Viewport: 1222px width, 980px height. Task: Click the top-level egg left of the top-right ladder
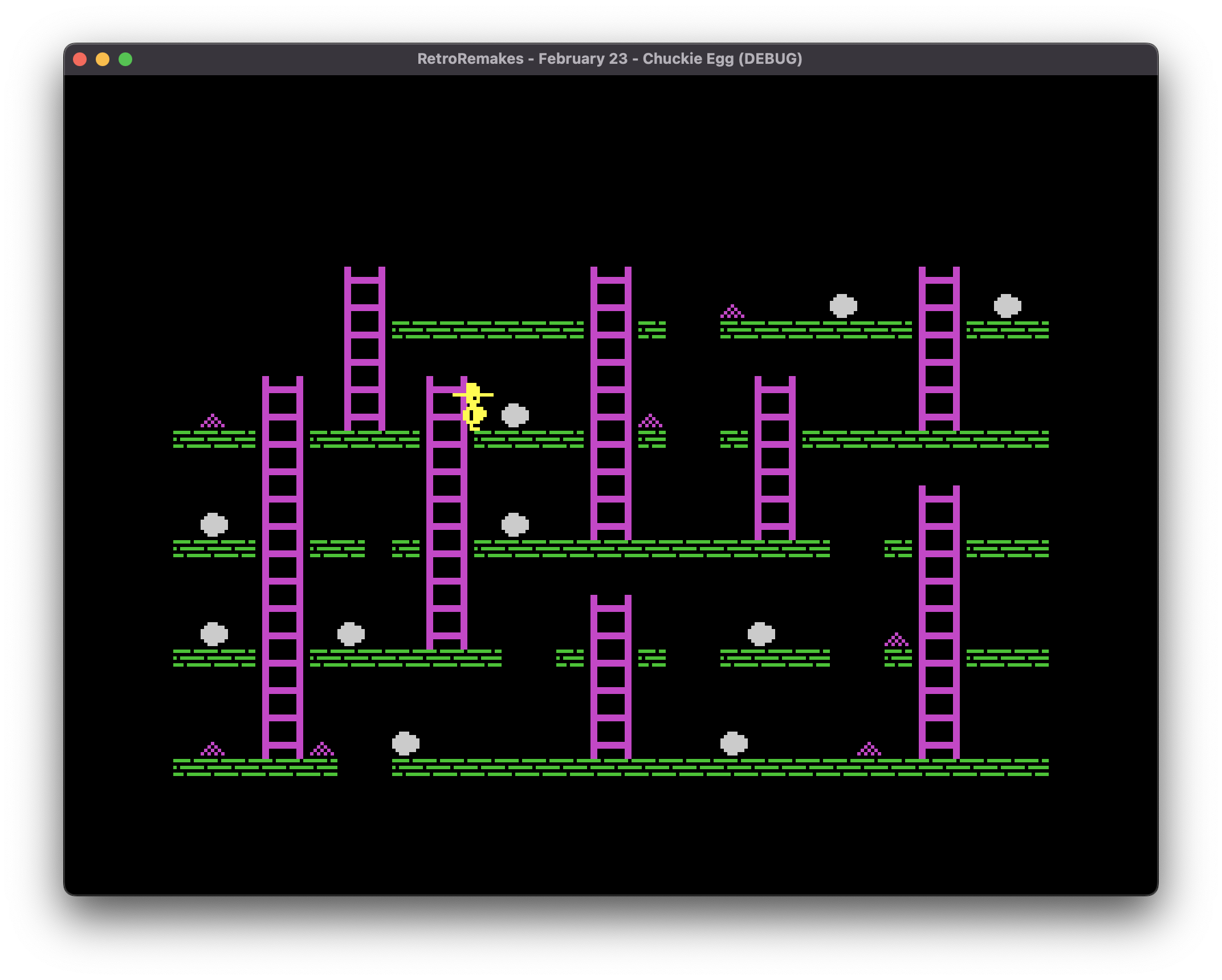click(x=844, y=305)
